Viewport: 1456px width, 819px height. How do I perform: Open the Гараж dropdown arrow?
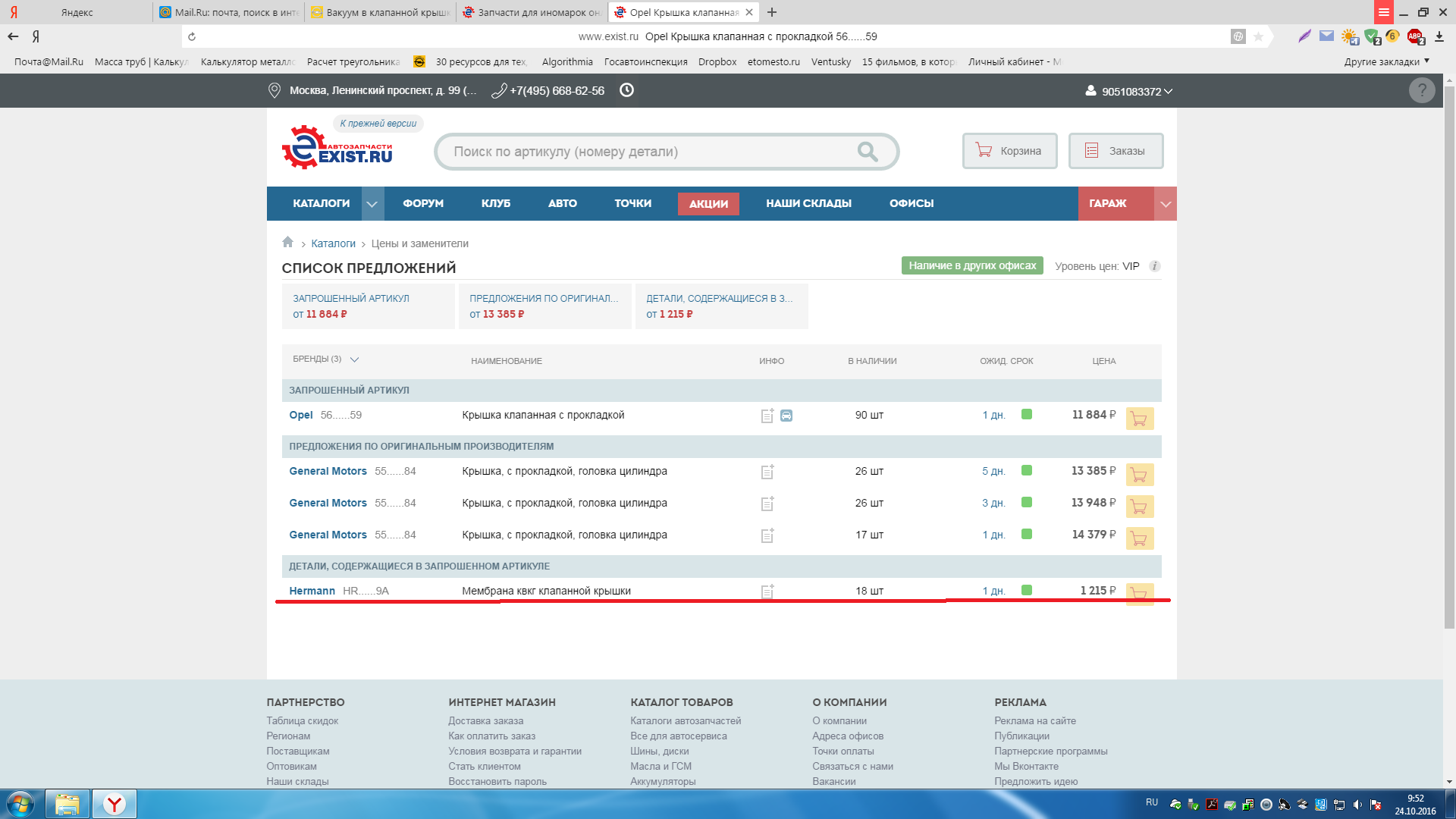click(1166, 204)
